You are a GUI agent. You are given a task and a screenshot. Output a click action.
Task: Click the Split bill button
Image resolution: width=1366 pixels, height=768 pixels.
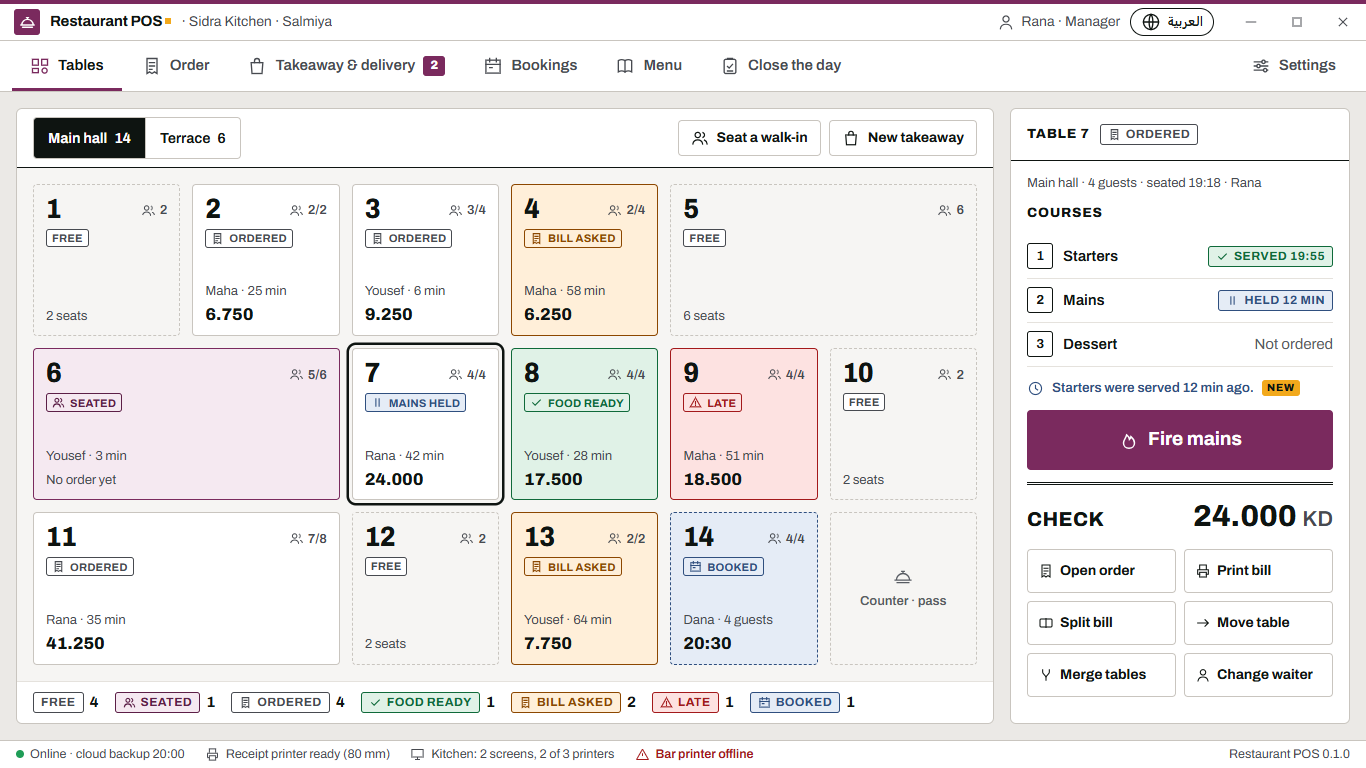(x=1101, y=623)
